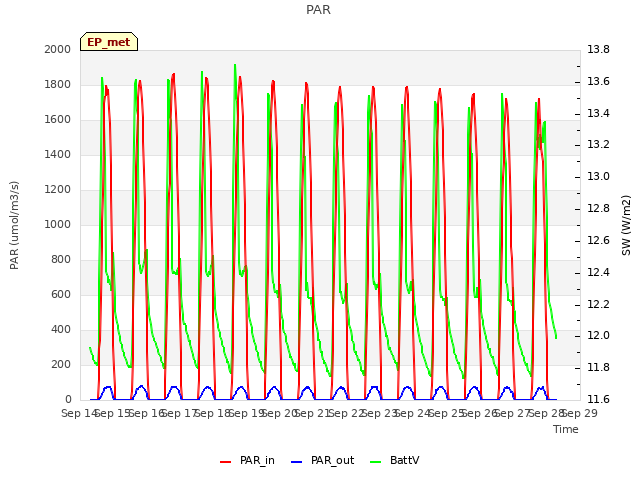640x480 pixels.
Task: Click the 1200 left axis tick label
Action: 58,189
